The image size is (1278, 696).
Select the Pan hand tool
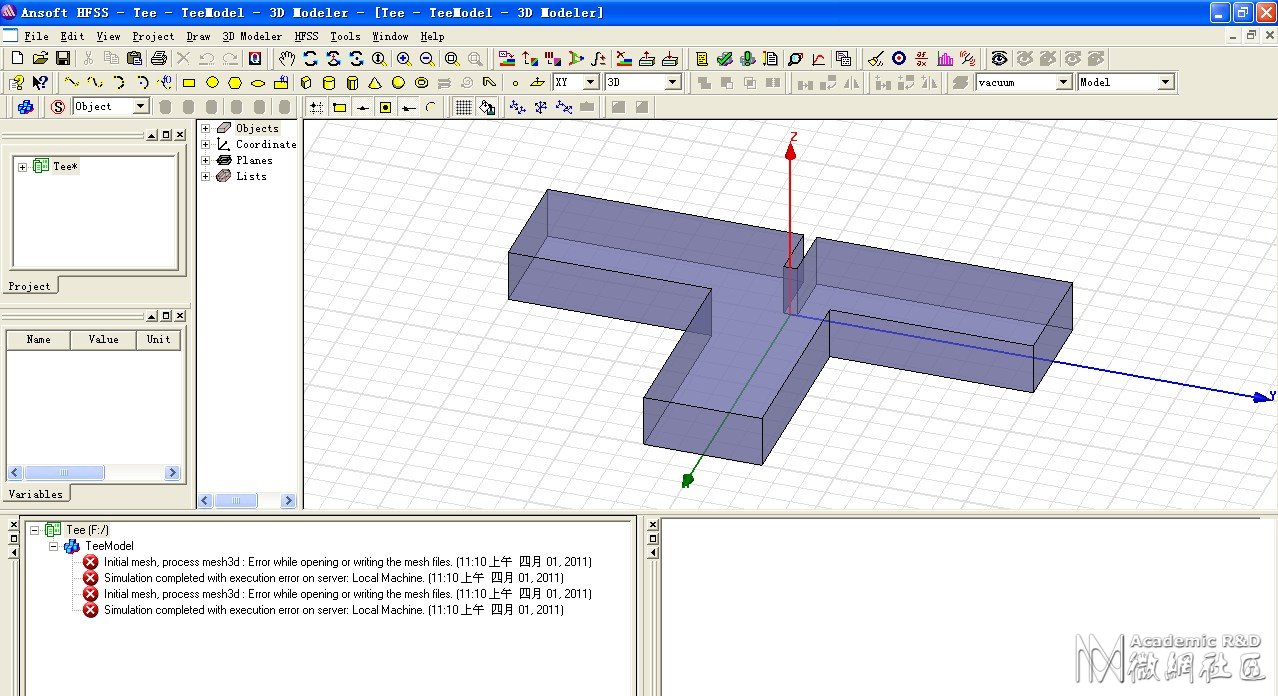coord(287,59)
